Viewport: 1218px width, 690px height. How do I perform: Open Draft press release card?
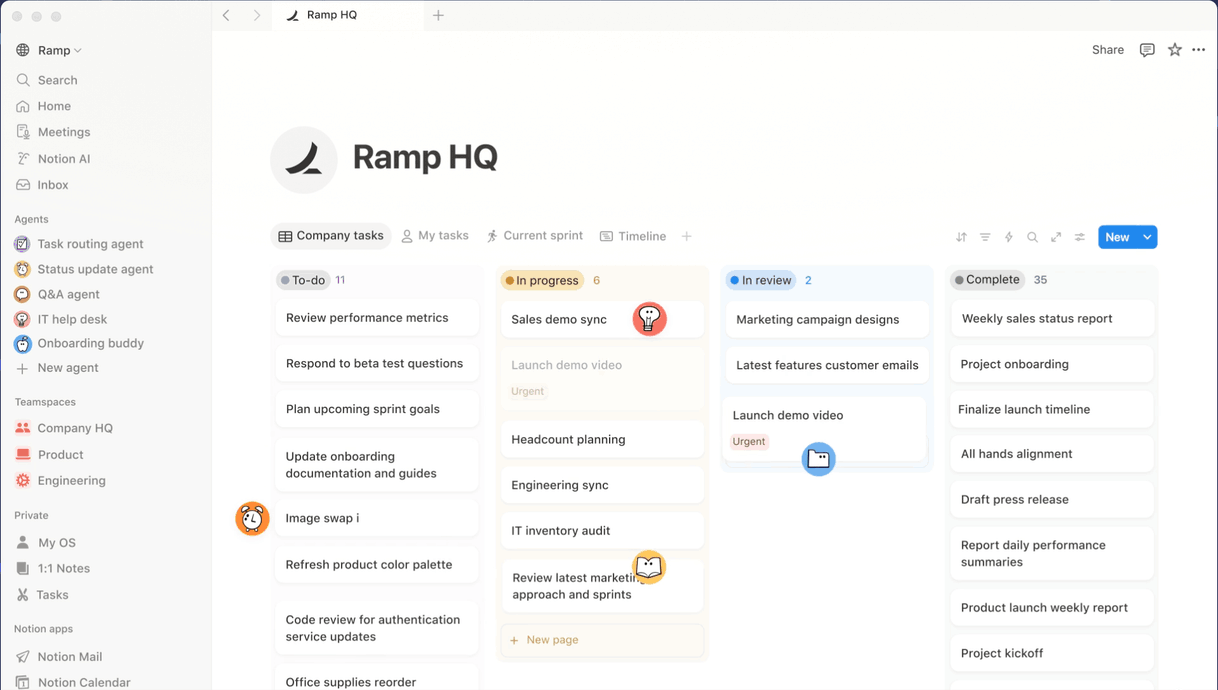point(1052,499)
